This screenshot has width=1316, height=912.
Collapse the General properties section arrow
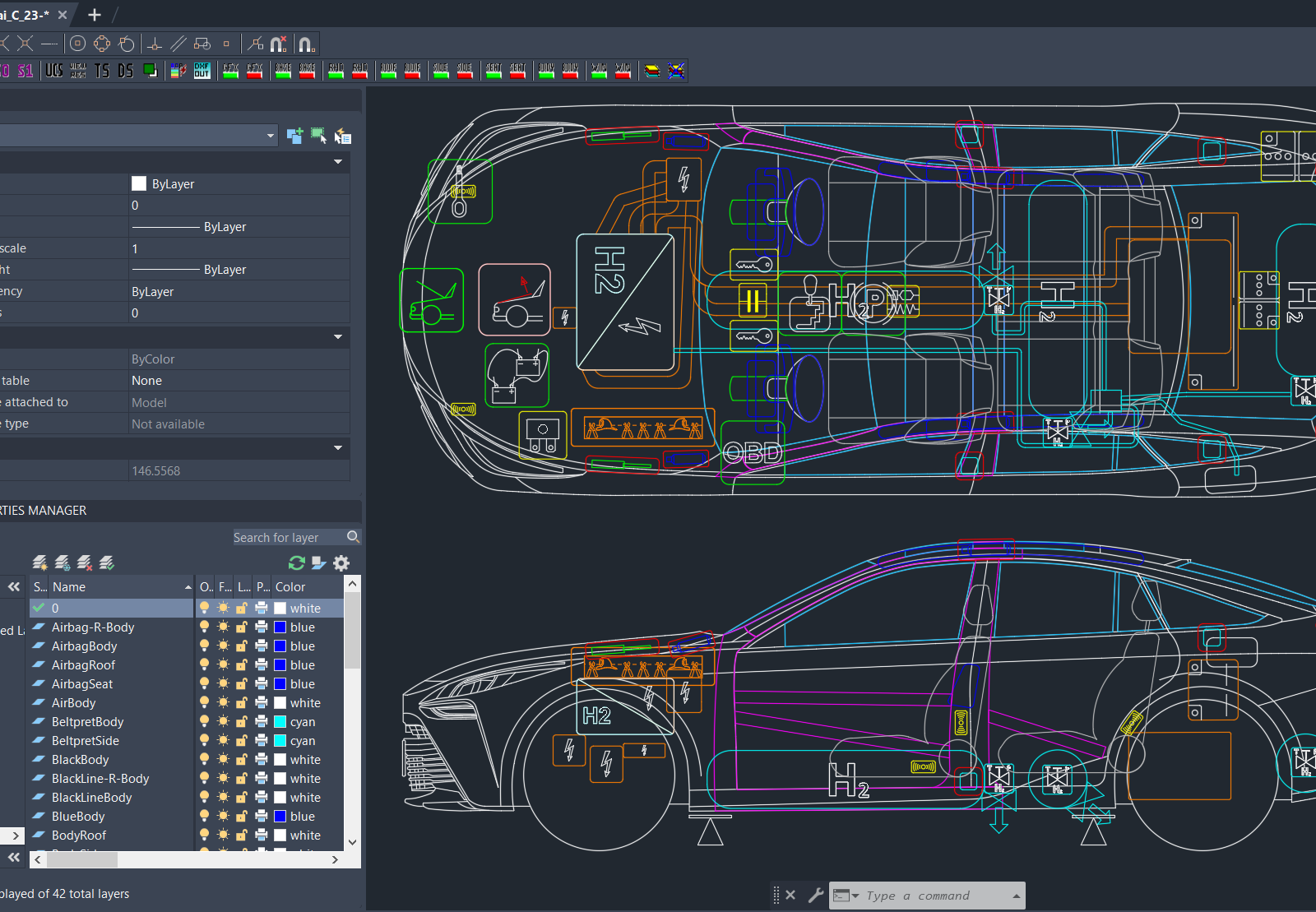click(338, 162)
